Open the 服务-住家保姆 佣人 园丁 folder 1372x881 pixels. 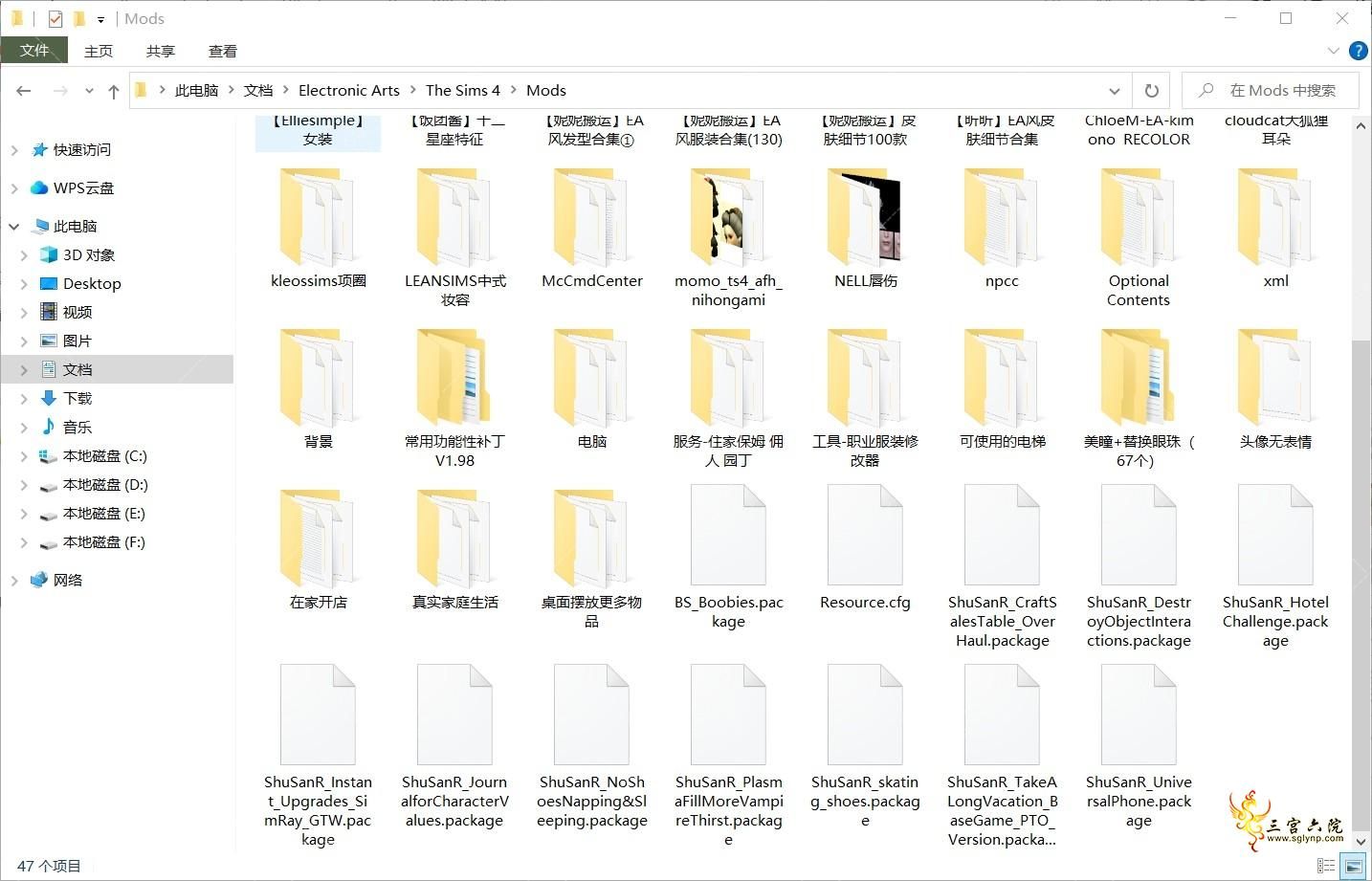[728, 399]
